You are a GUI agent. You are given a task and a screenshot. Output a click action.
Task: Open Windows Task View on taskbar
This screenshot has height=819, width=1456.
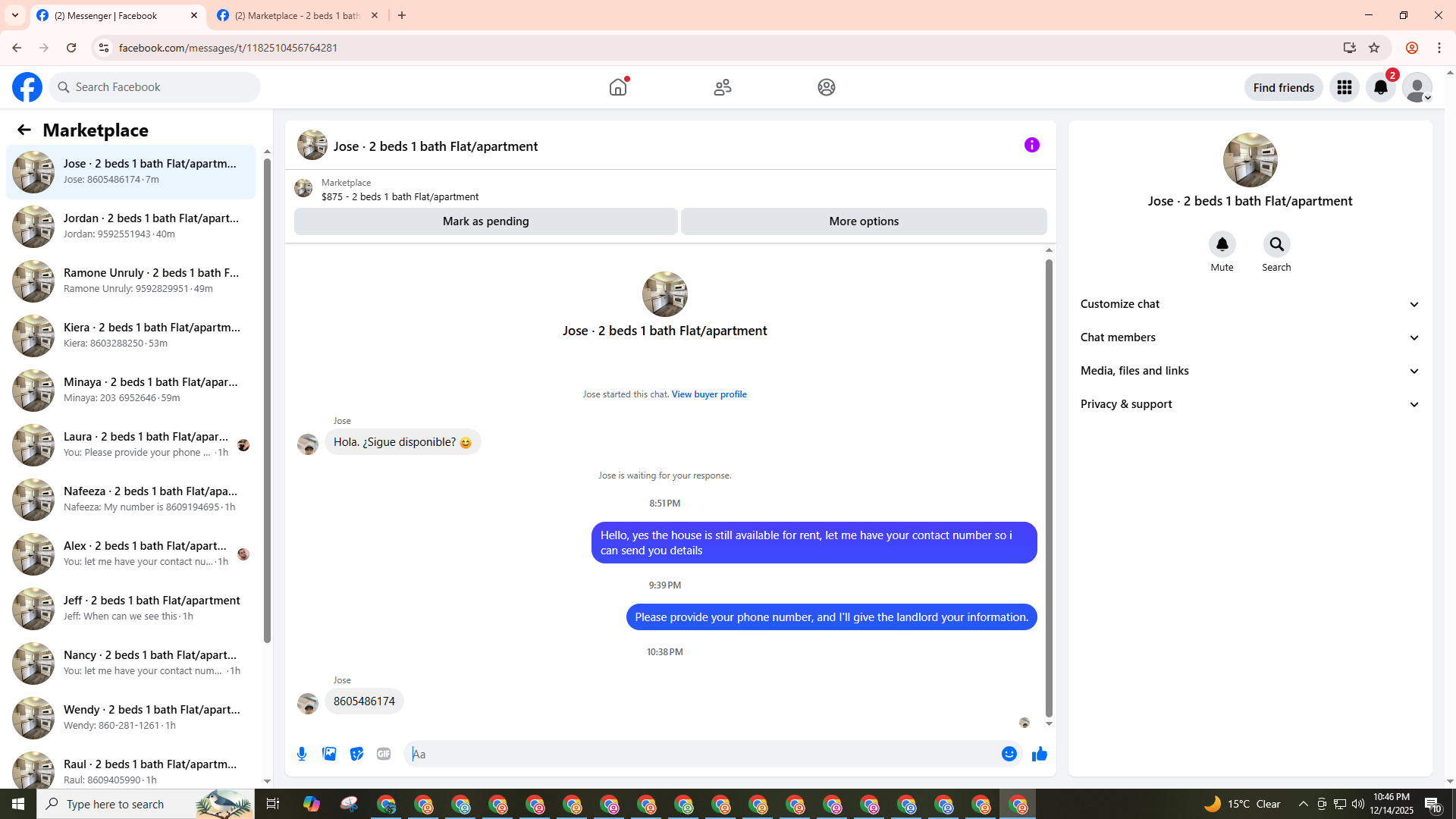[x=273, y=804]
